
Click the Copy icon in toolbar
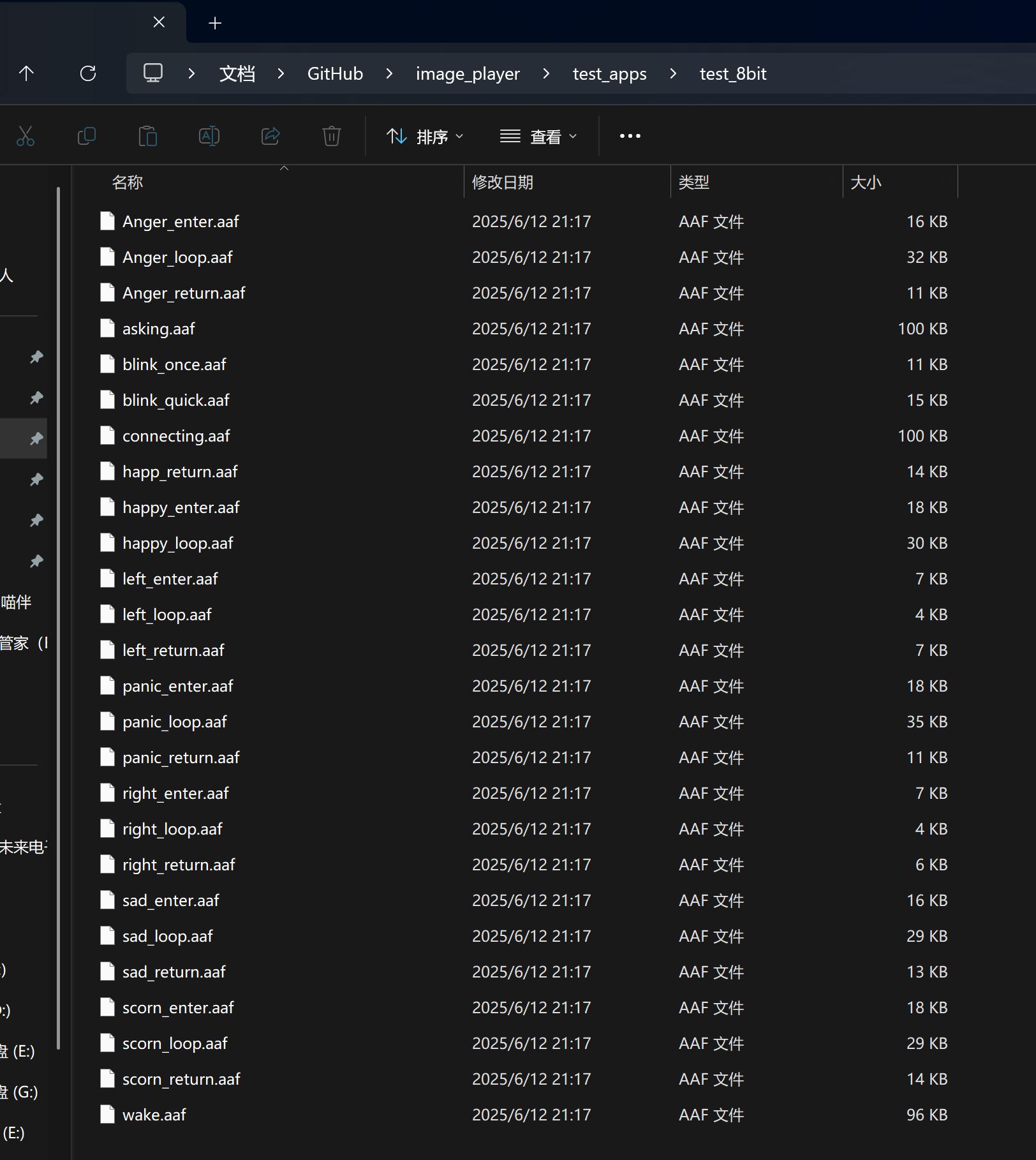(x=86, y=136)
